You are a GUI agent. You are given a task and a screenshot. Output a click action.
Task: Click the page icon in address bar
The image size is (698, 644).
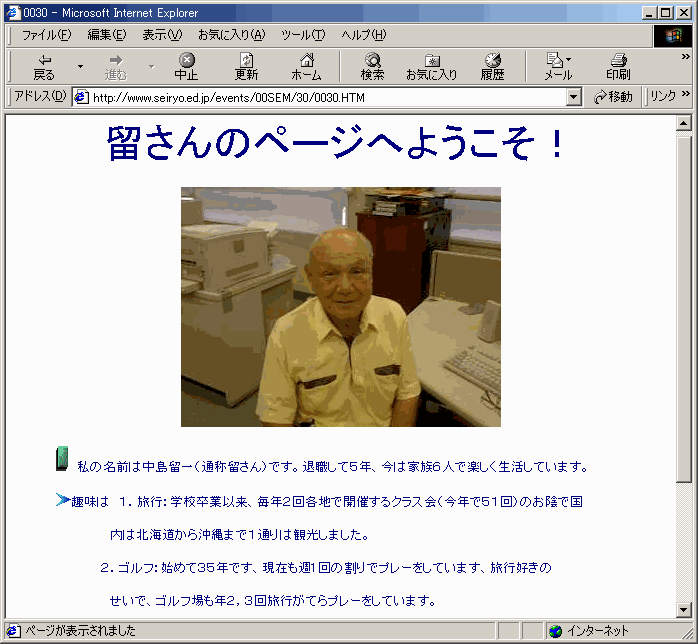point(81,97)
